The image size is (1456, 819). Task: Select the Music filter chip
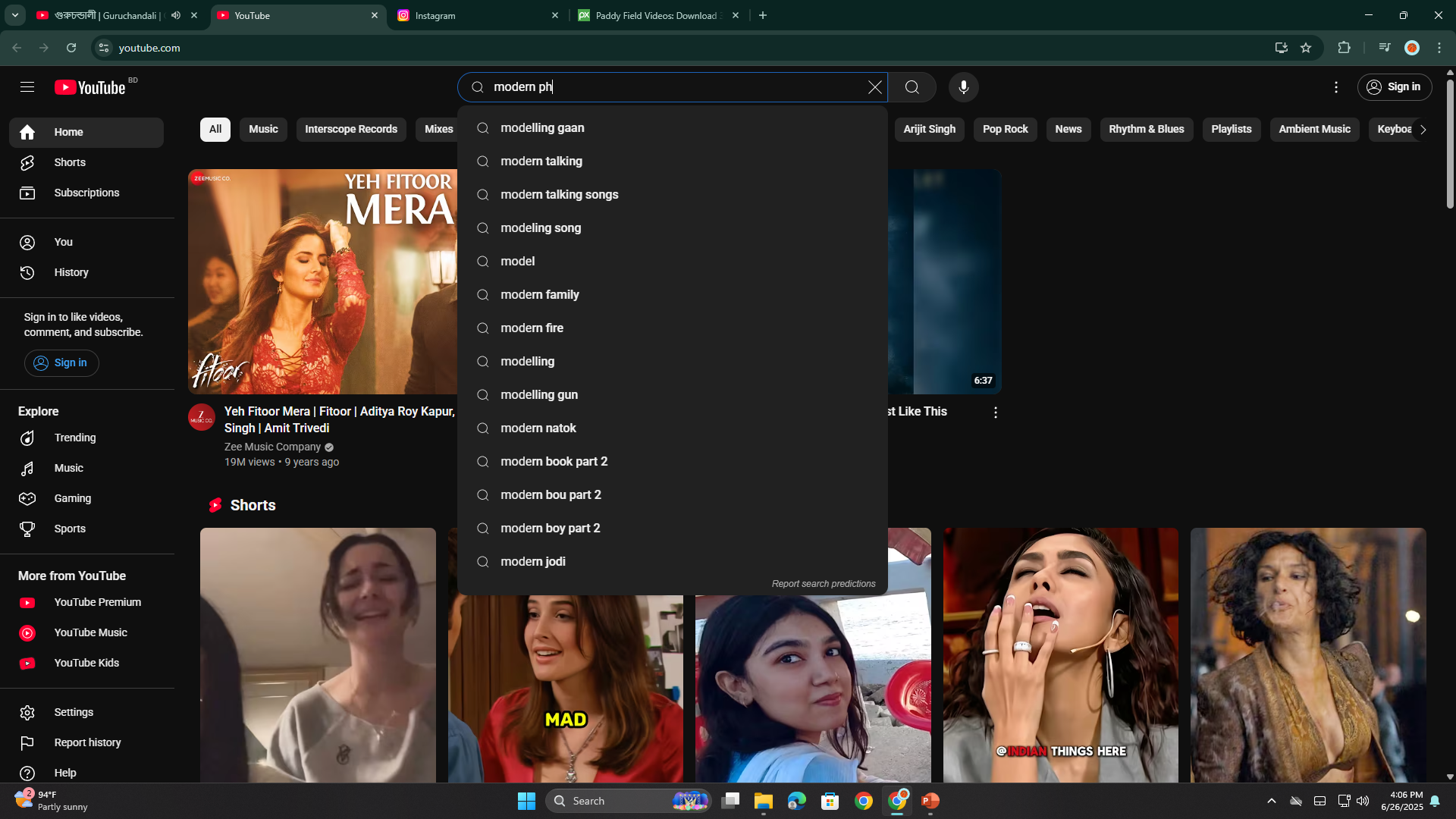click(263, 129)
